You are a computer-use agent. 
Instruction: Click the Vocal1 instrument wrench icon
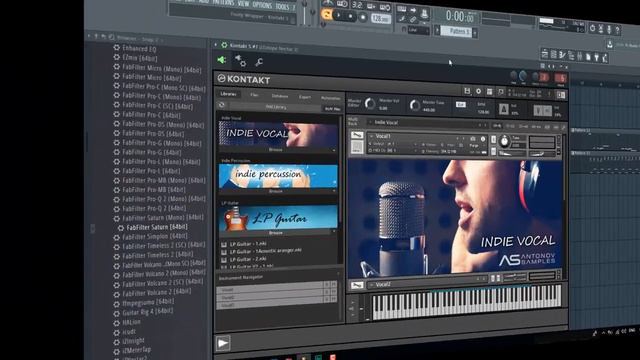[x=357, y=135]
